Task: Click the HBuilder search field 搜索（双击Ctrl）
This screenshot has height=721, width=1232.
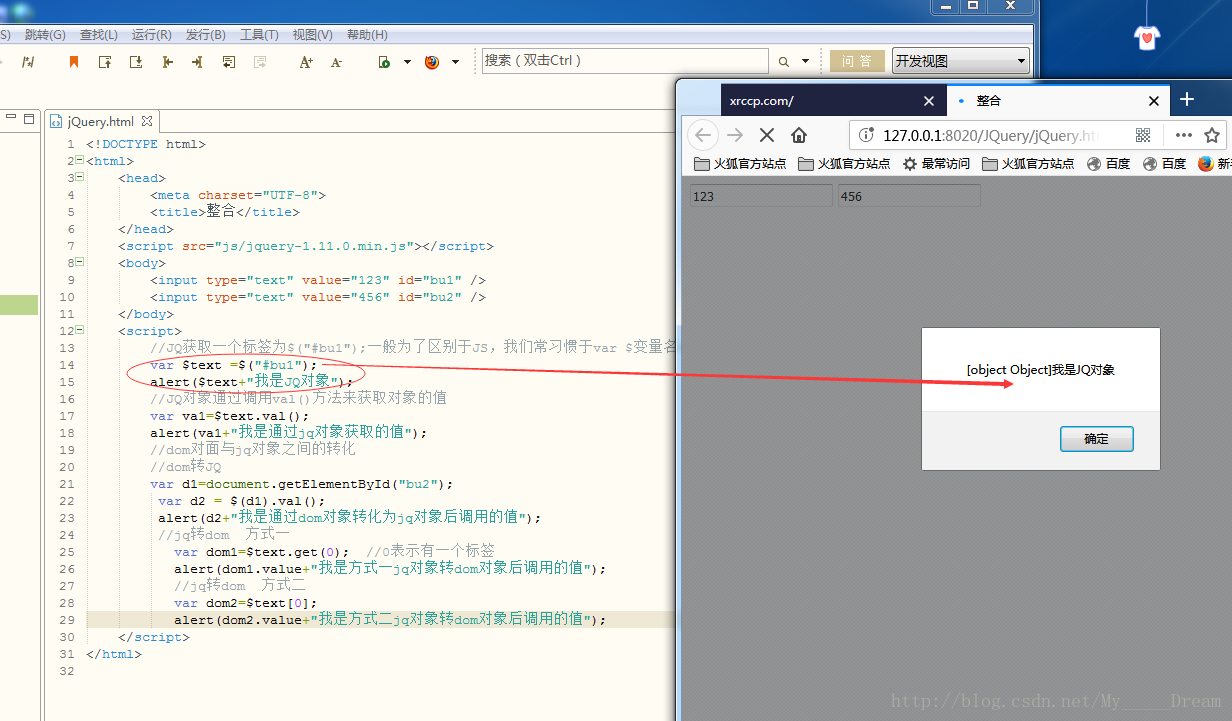Action: click(x=625, y=61)
